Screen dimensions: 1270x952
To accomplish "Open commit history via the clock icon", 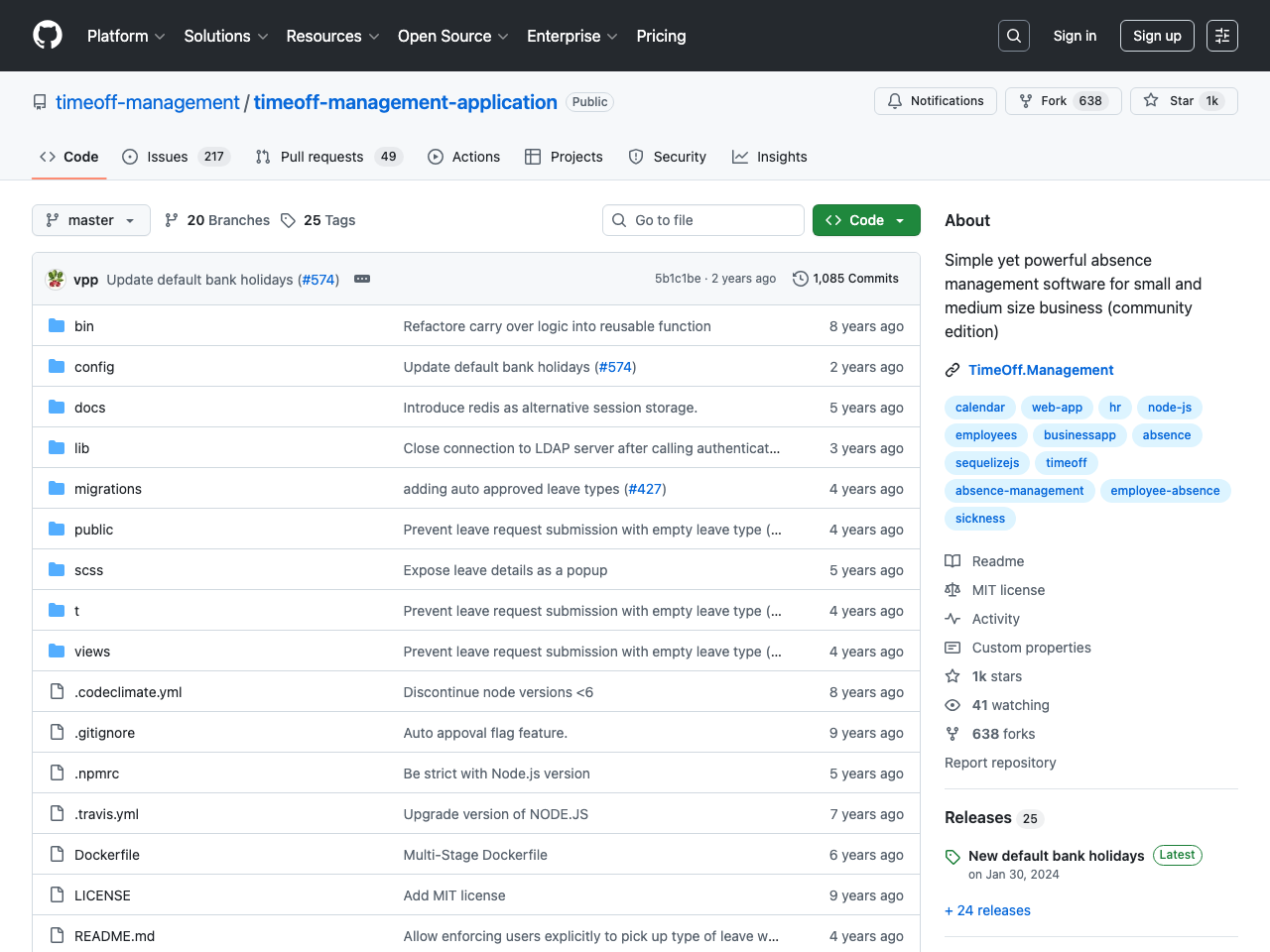I will pyautogui.click(x=801, y=279).
